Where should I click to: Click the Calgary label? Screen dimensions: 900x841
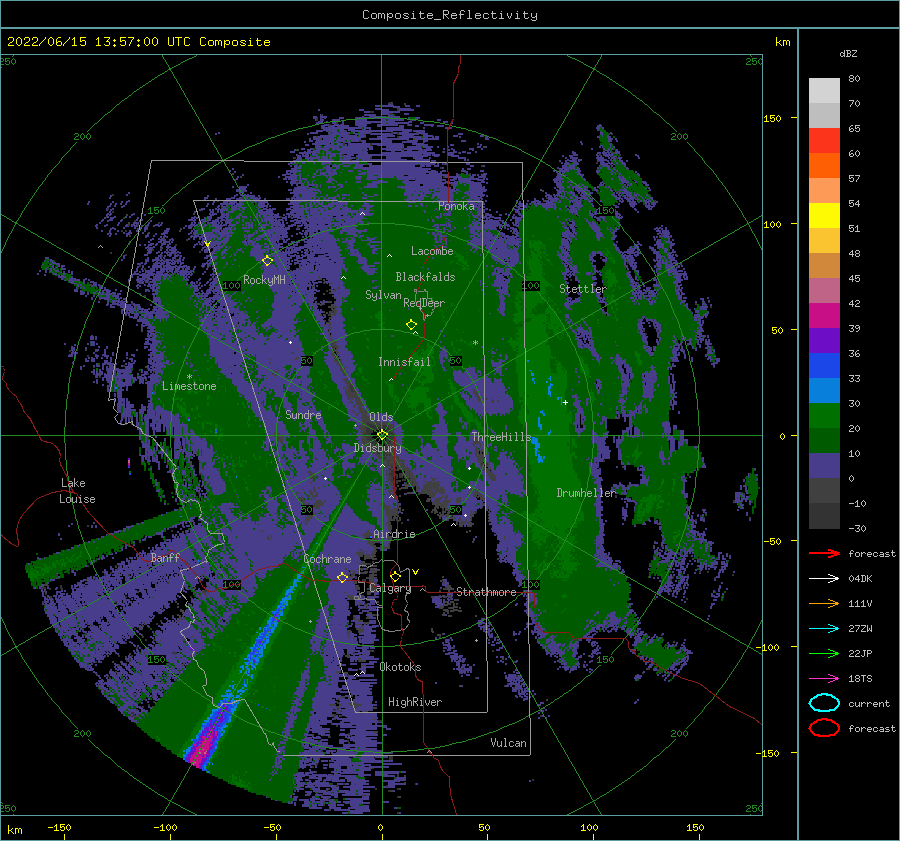tap(390, 588)
